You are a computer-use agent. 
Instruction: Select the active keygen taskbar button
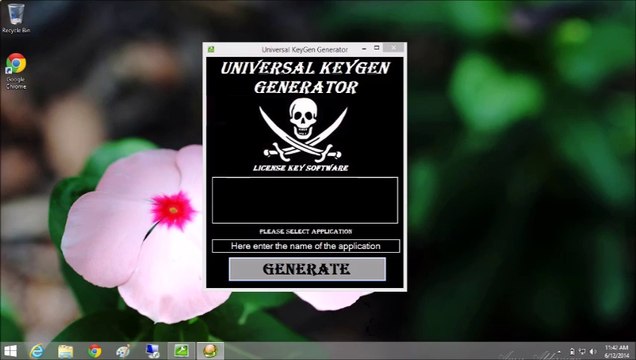(x=210, y=351)
